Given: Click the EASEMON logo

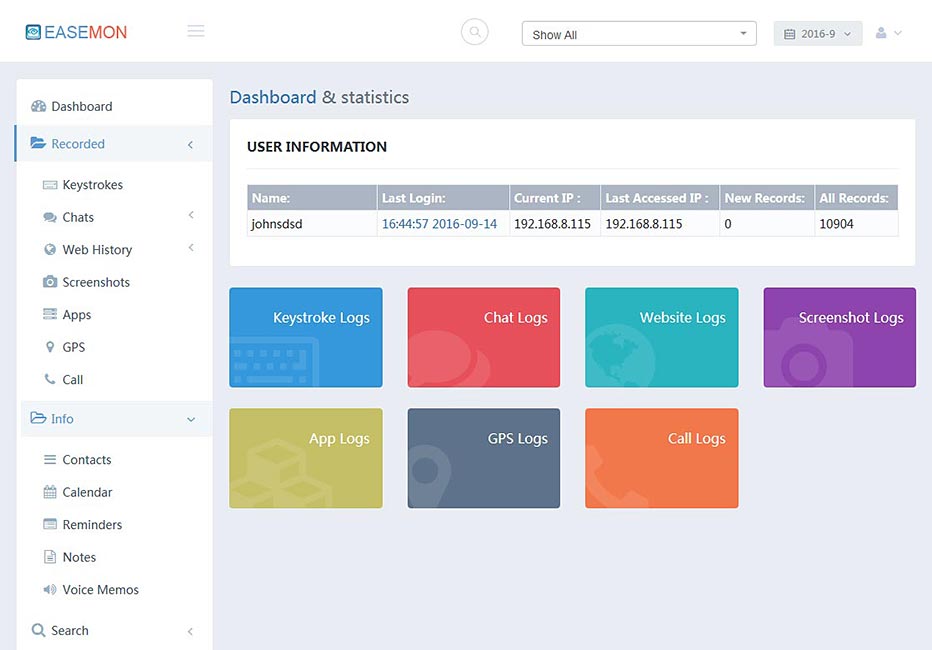Looking at the screenshot, I should (x=77, y=32).
